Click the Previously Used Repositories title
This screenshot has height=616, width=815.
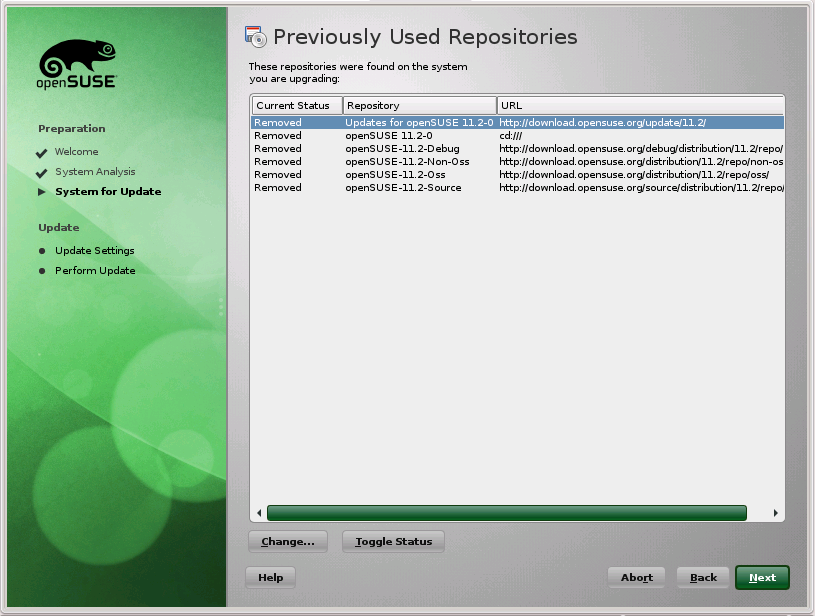click(x=425, y=37)
